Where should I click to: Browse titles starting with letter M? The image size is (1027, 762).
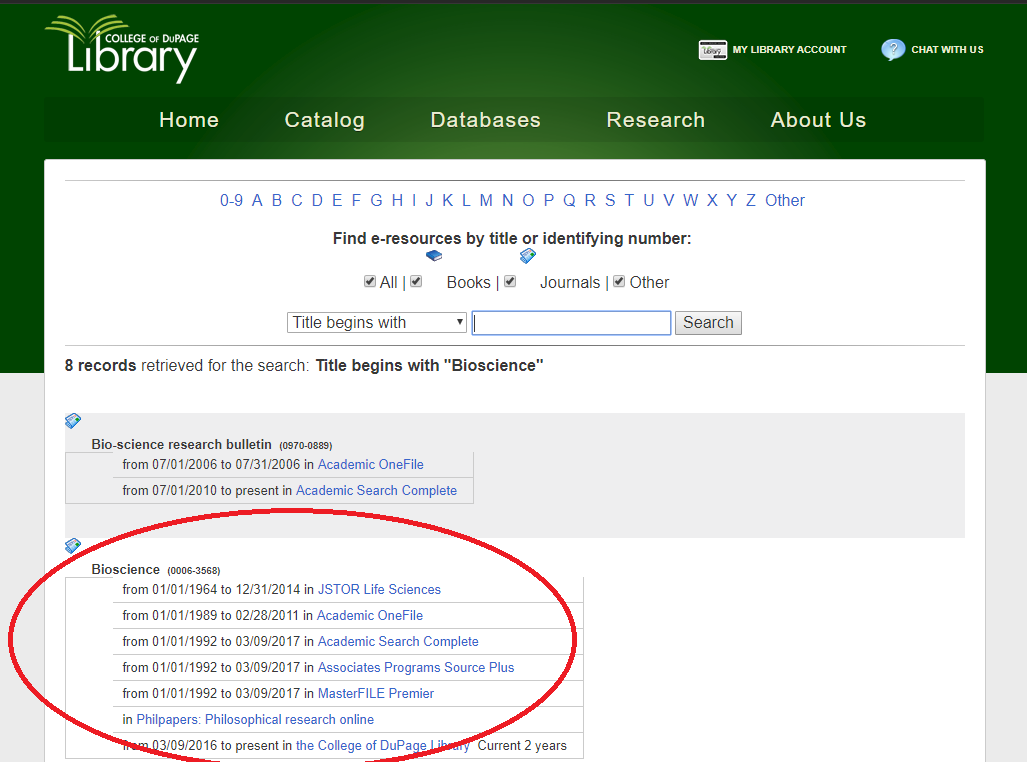coord(486,201)
